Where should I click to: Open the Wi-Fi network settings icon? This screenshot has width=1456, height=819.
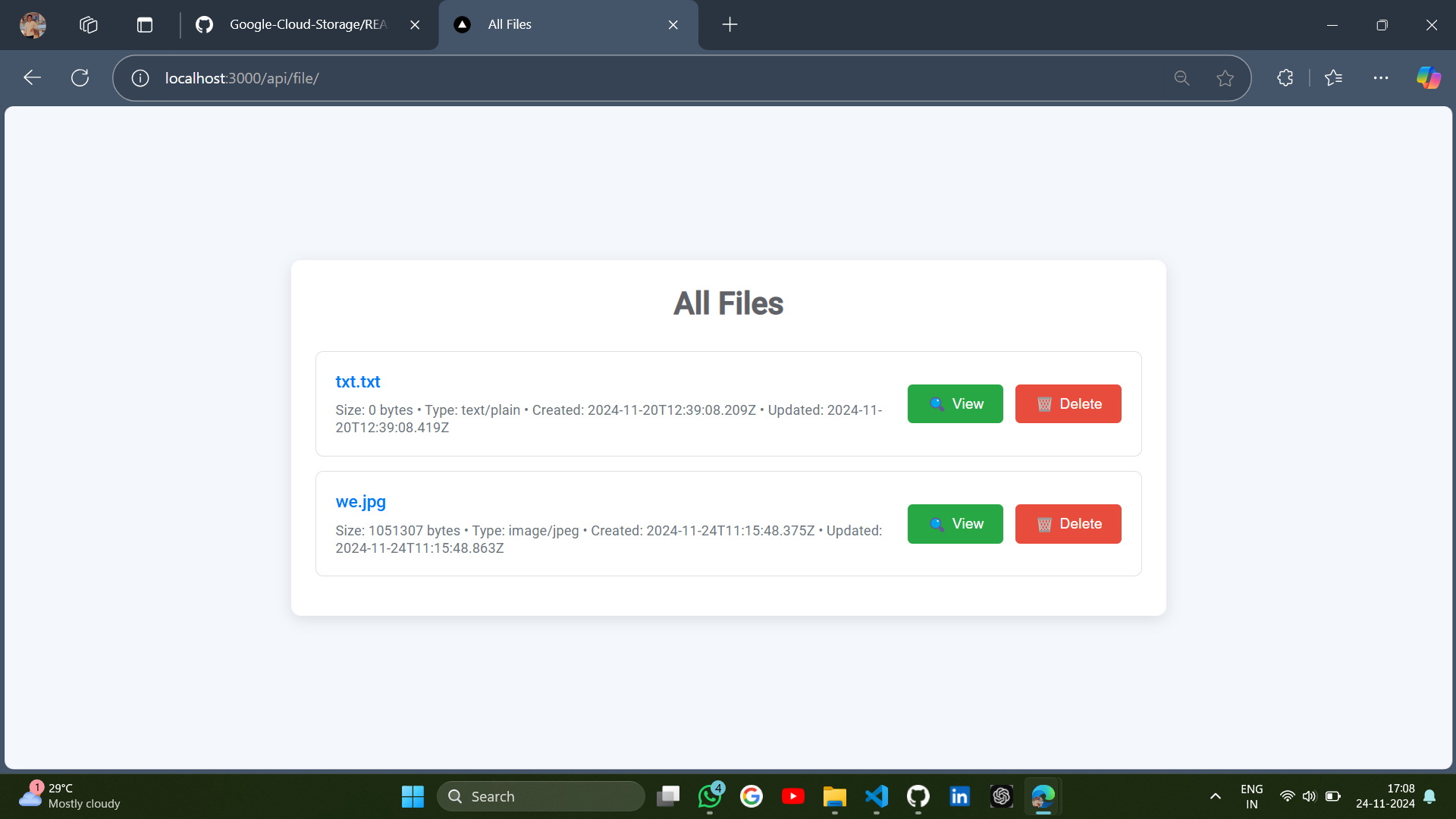[x=1287, y=796]
